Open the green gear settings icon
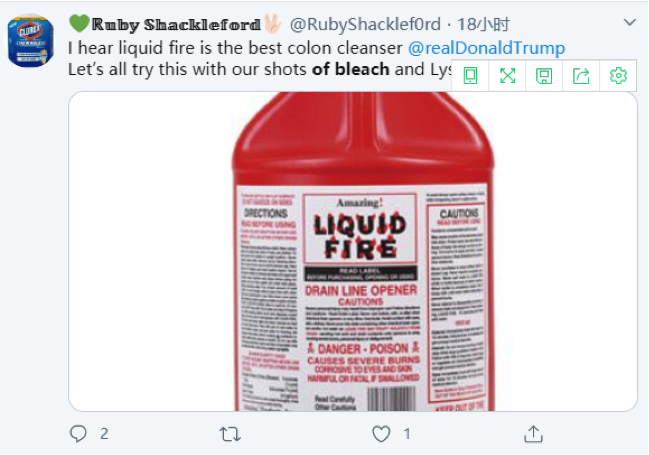This screenshot has height=455, width=649. [618, 76]
